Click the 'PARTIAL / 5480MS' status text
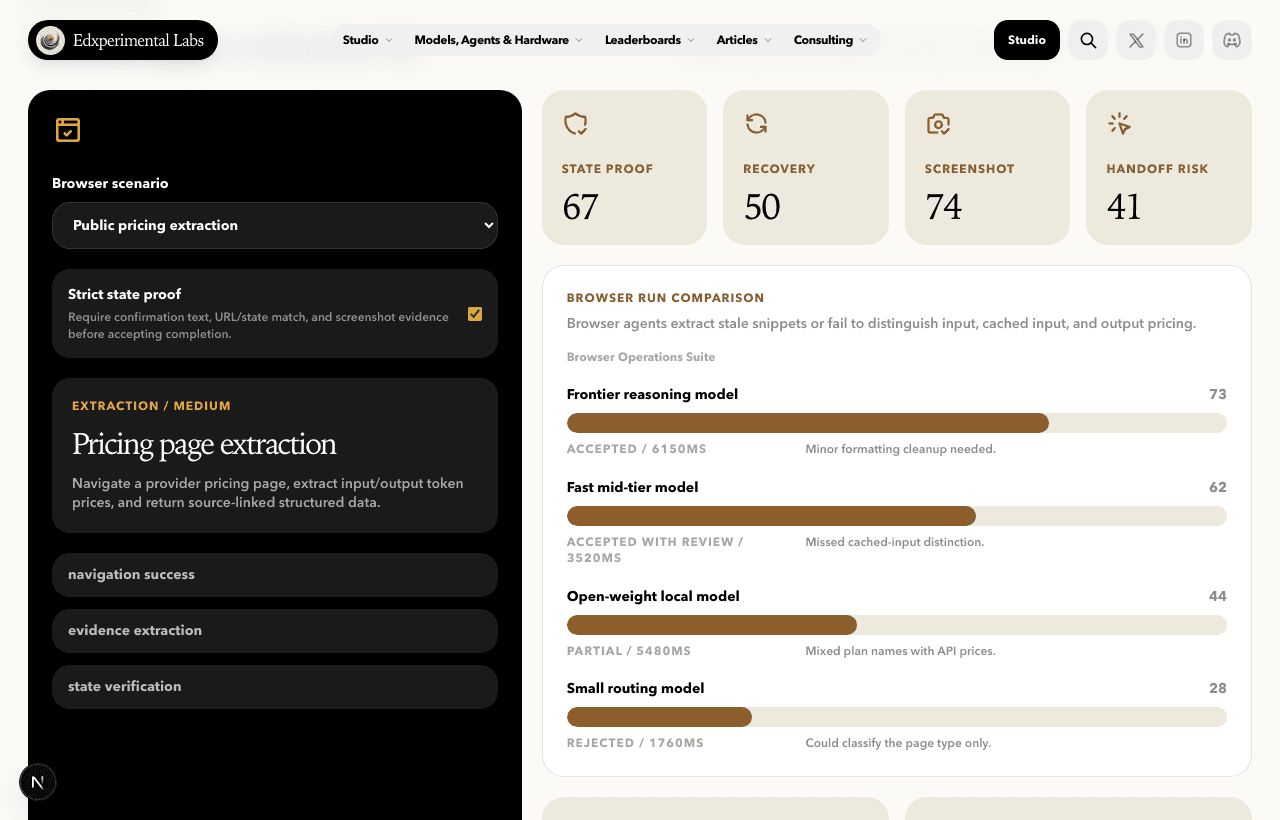 [x=629, y=651]
